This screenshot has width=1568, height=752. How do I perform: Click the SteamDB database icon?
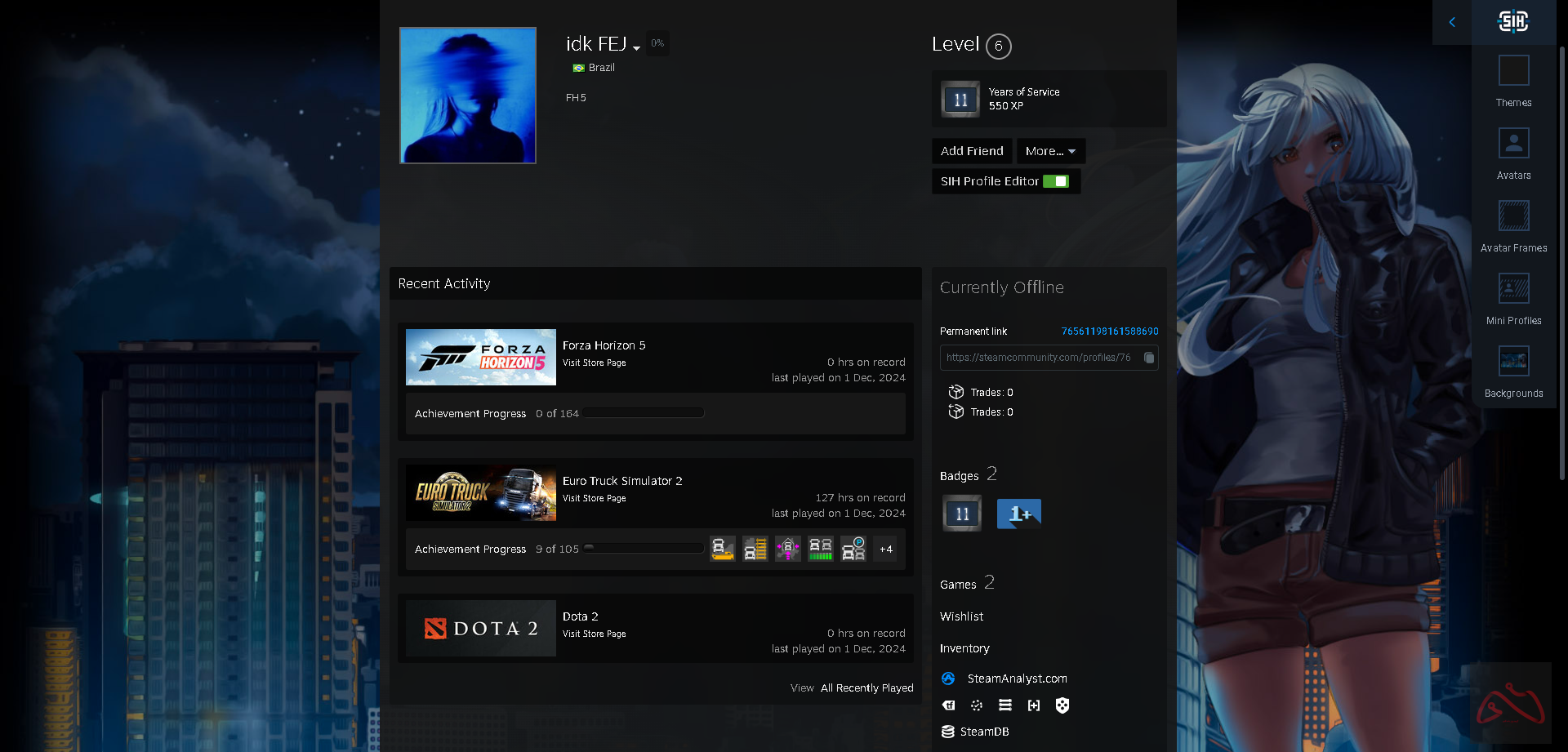(x=947, y=732)
